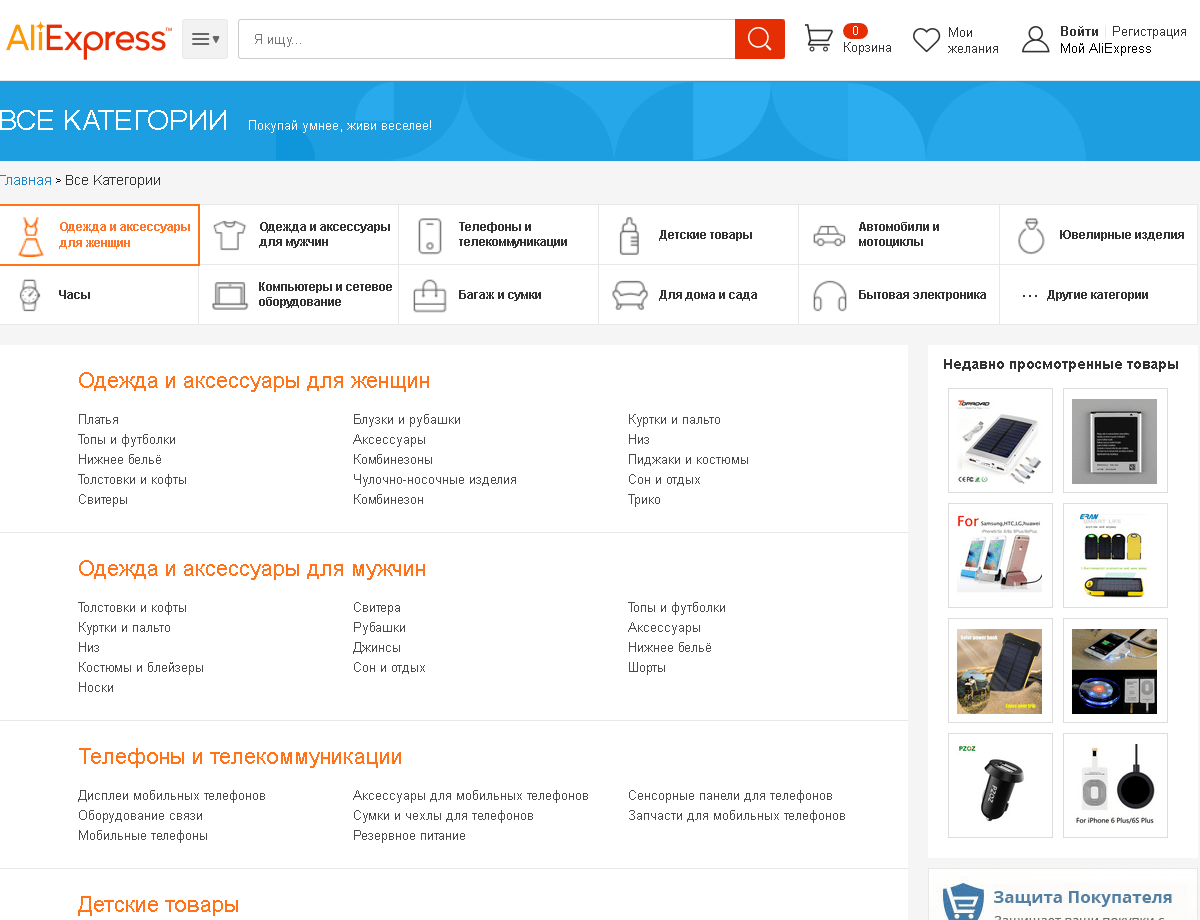Click the Мобильные телефоны link
This screenshot has height=920, width=1200.
click(x=143, y=835)
